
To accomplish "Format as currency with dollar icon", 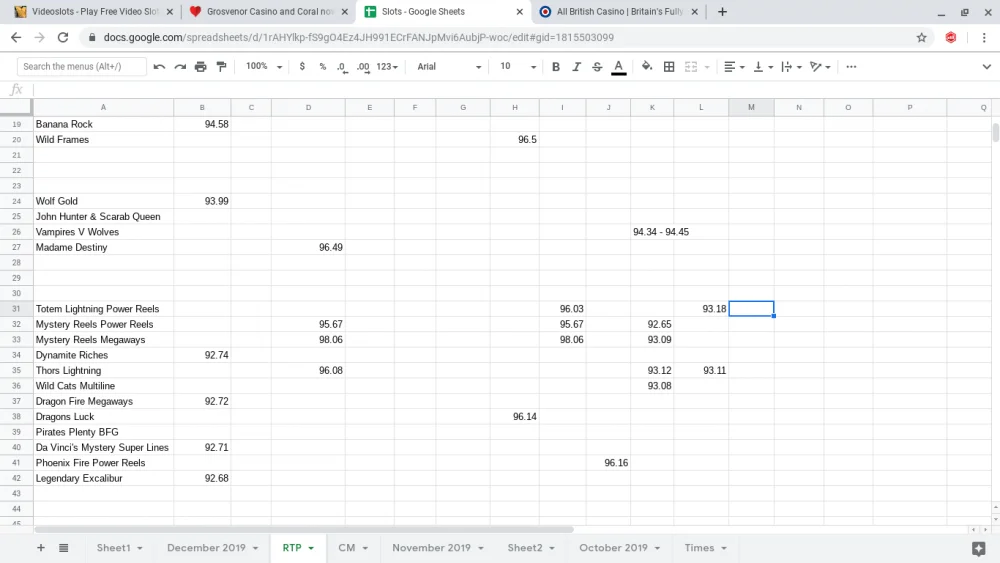I will (302, 66).
